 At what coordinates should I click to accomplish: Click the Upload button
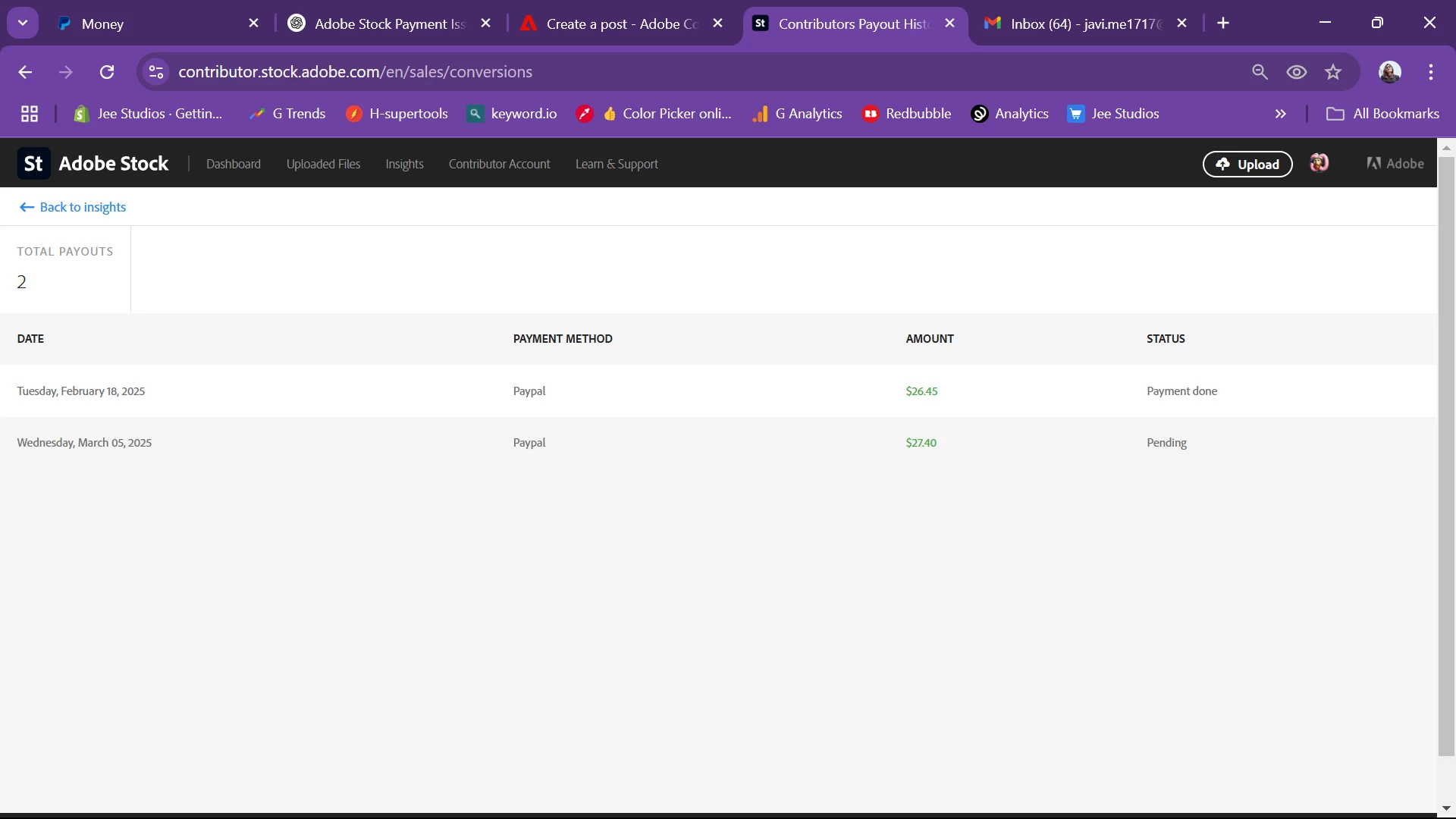(1247, 164)
